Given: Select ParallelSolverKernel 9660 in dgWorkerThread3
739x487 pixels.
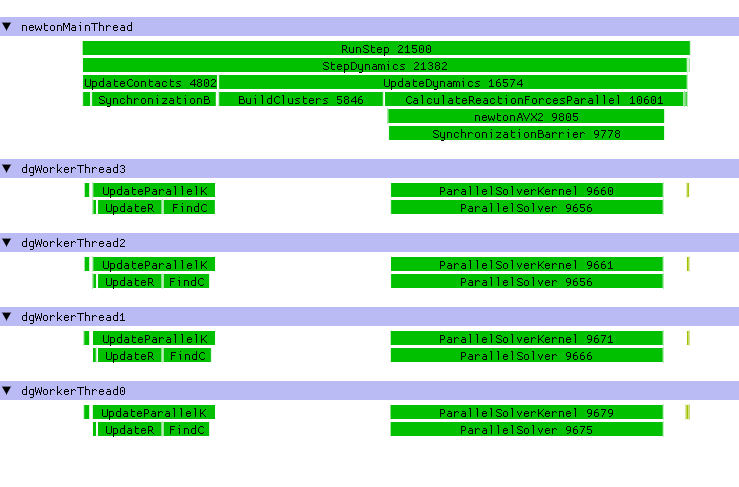Looking at the screenshot, I should click(526, 191).
